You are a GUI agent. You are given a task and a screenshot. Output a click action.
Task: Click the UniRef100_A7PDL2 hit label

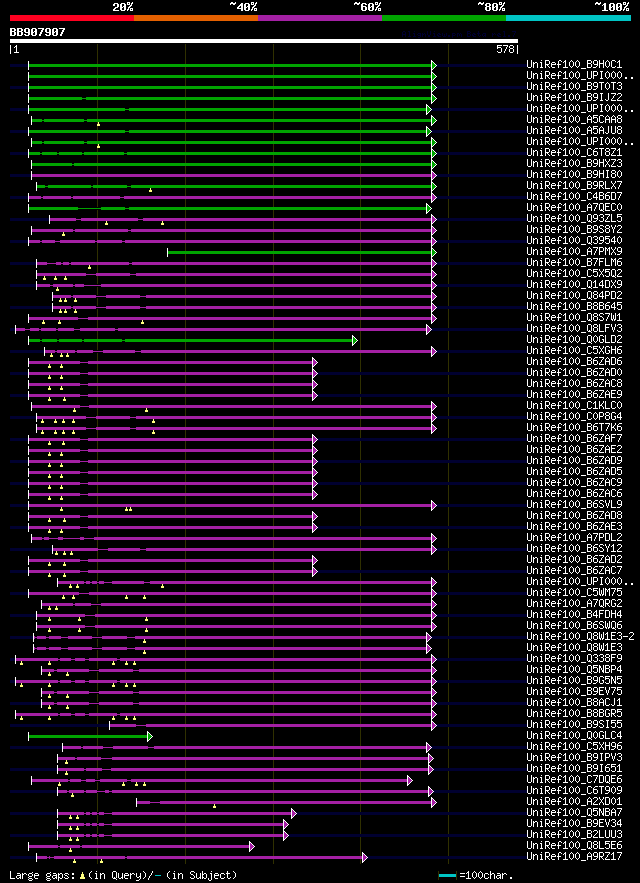coord(574,537)
